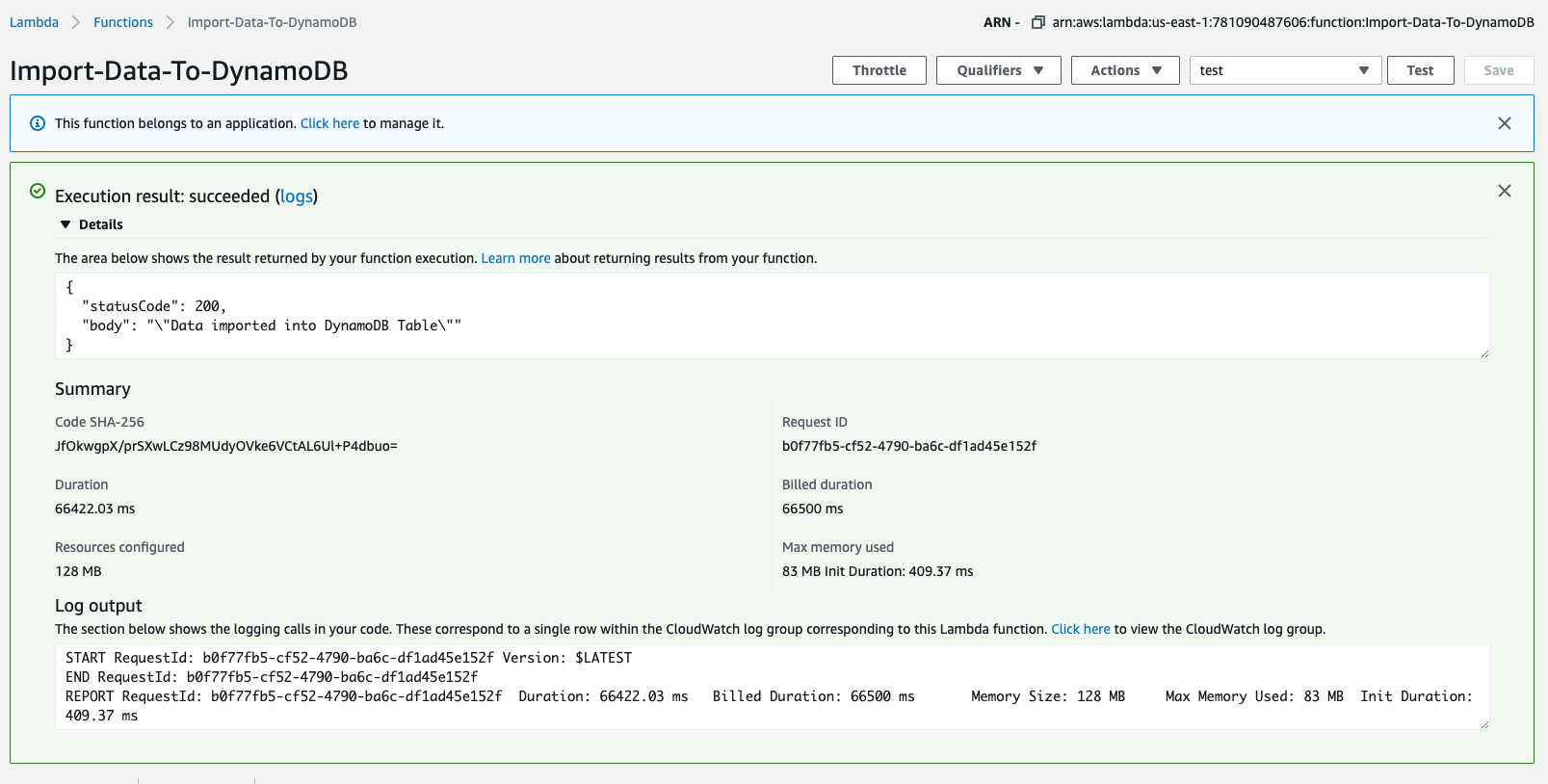The image size is (1548, 784).
Task: Click the END RequestId log line
Action: 272,677
